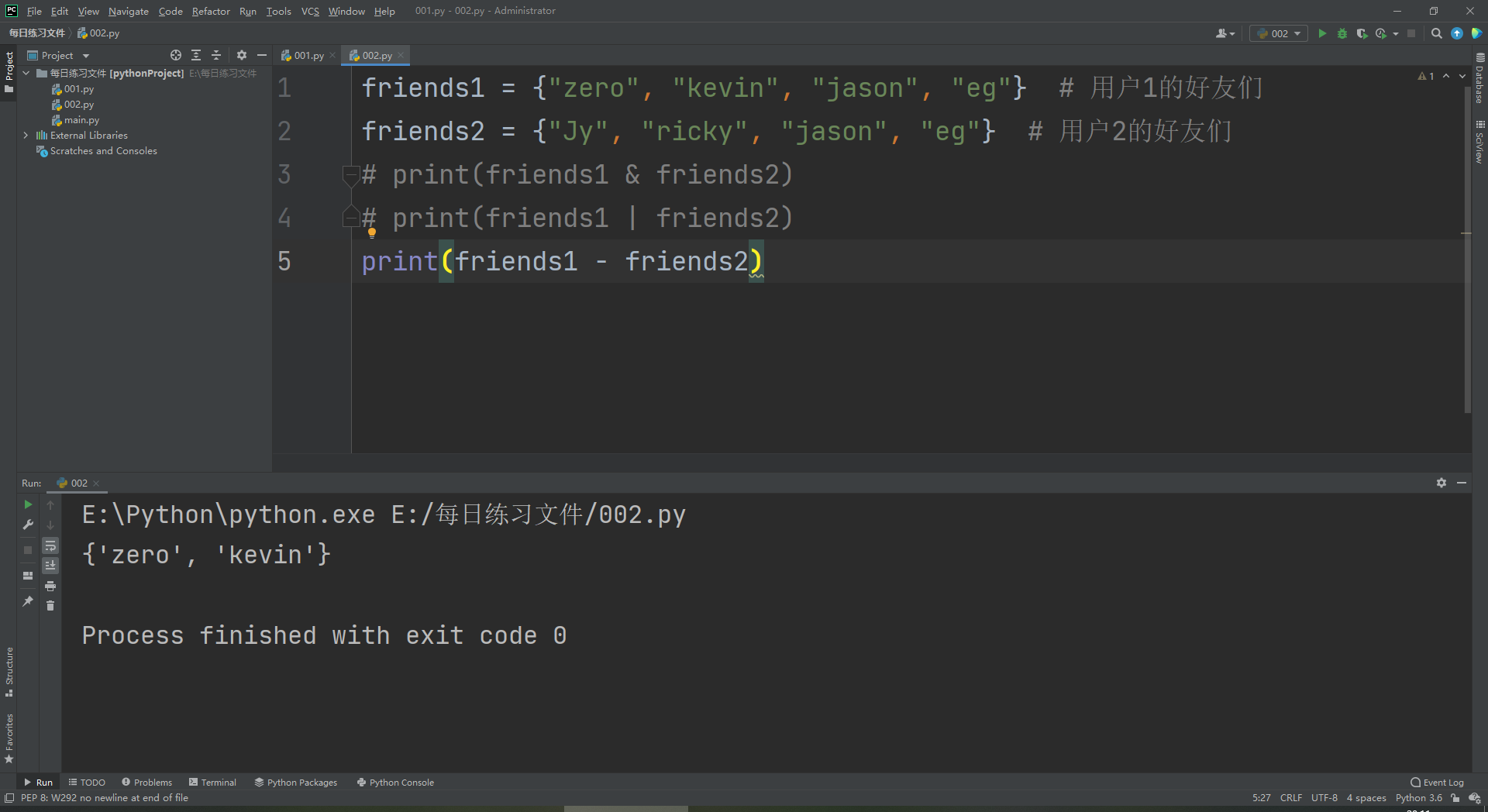Viewport: 1488px width, 812px height.
Task: Run 002 with coverage
Action: point(1362,33)
